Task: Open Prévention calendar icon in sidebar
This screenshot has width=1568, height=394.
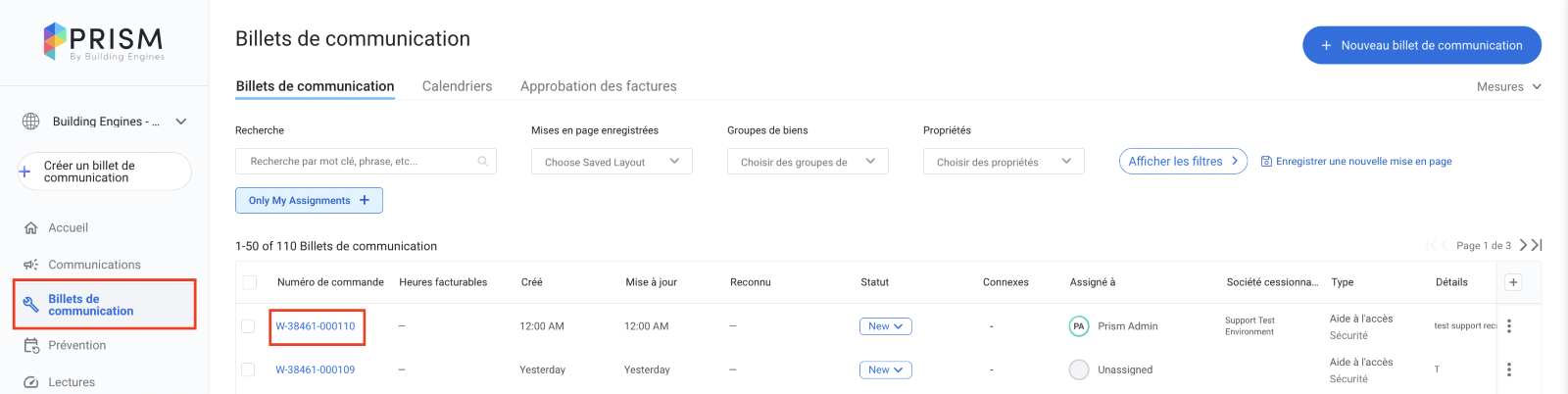Action: (30, 346)
